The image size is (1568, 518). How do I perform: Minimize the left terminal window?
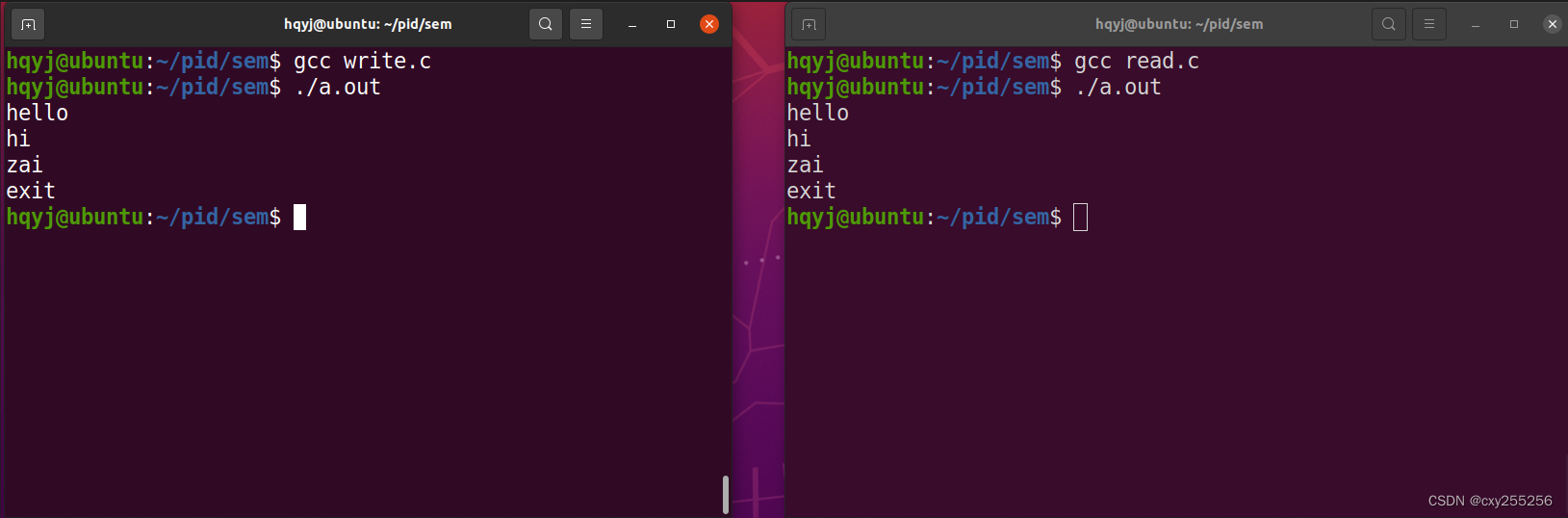pos(632,24)
